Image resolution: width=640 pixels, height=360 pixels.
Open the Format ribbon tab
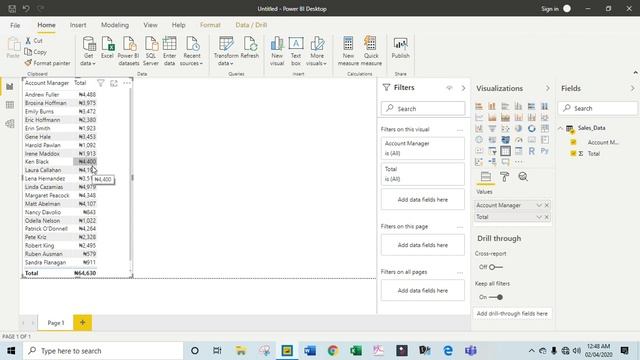click(x=210, y=25)
